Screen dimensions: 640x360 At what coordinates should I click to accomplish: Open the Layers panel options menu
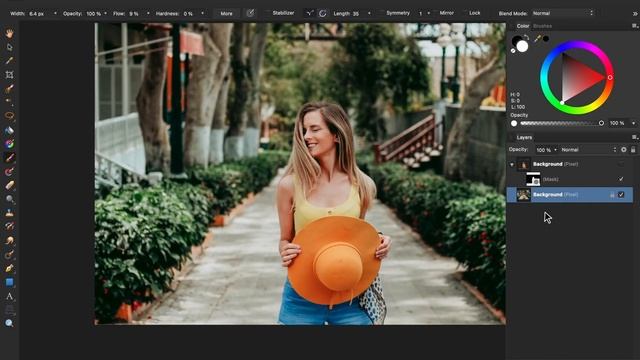635,138
